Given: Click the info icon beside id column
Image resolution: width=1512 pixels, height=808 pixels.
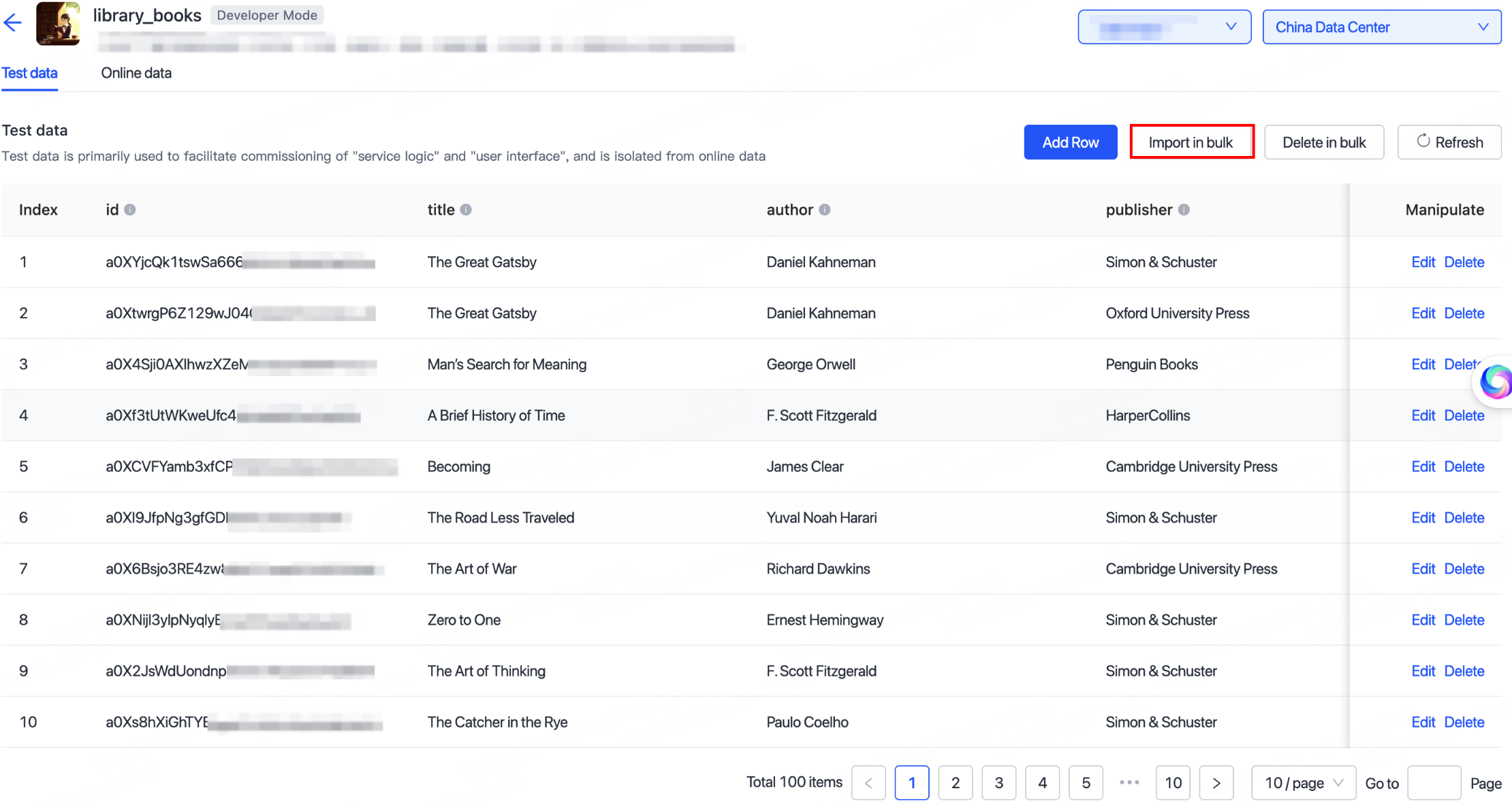Looking at the screenshot, I should [129, 210].
